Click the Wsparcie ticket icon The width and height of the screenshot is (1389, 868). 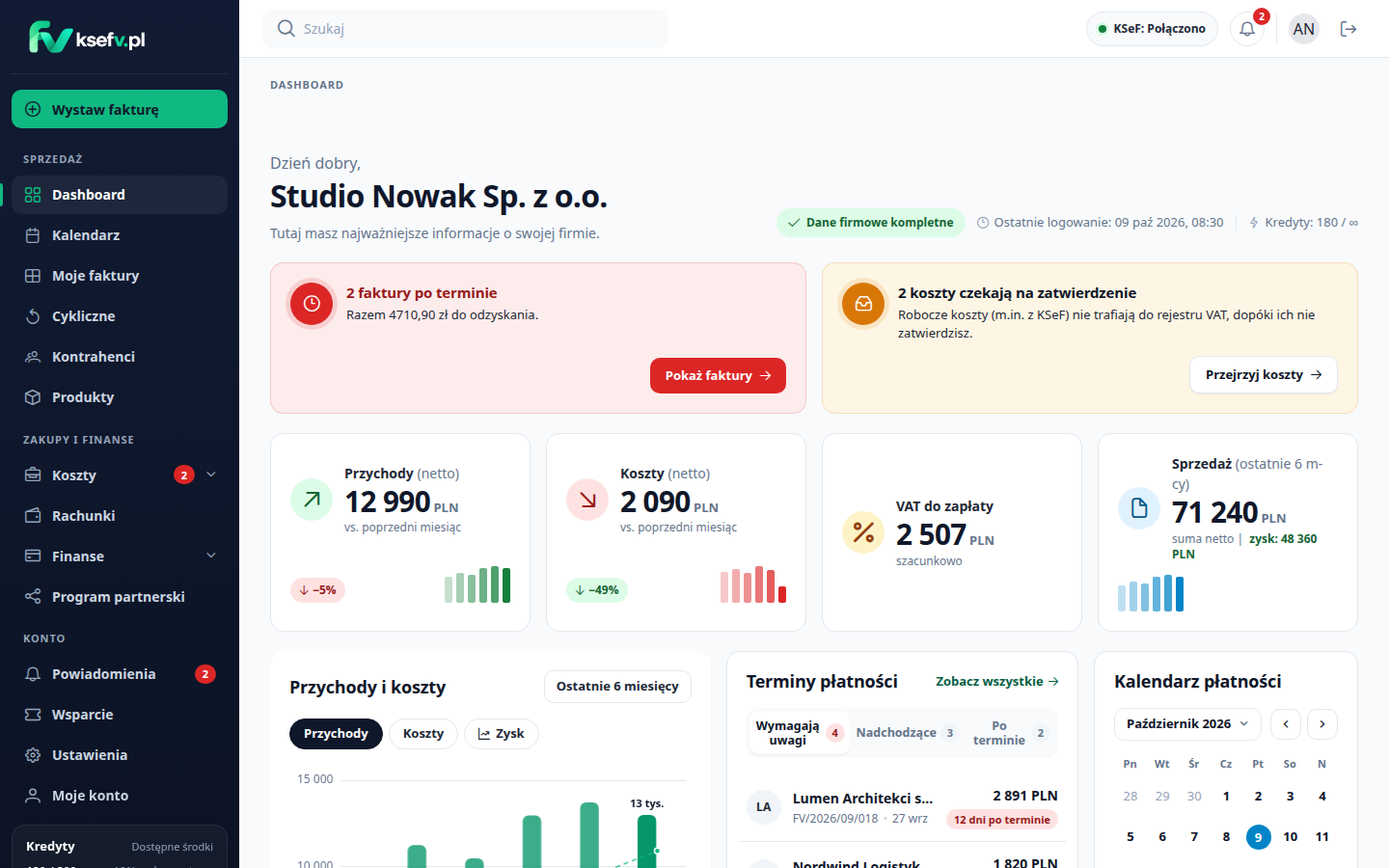[x=33, y=715]
